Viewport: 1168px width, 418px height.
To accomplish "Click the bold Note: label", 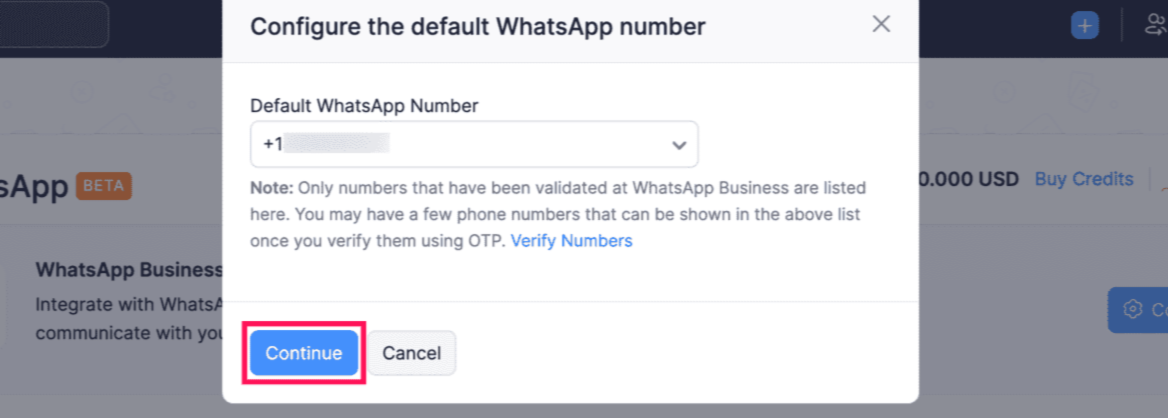I will point(271,188).
